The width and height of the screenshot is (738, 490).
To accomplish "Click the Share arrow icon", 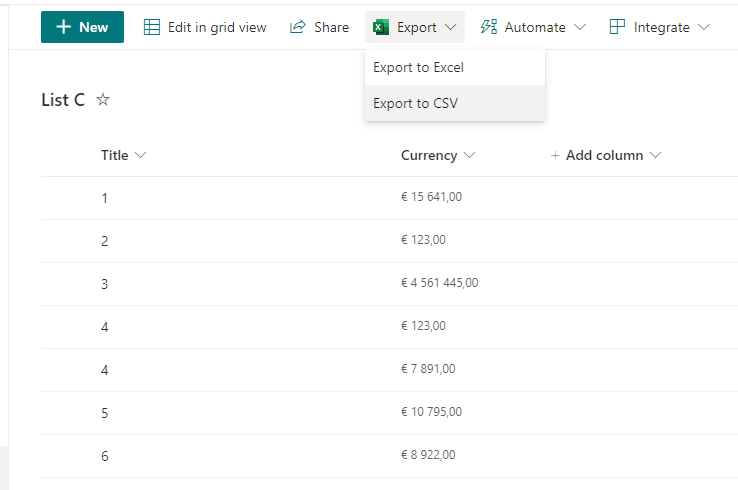I will coord(297,27).
